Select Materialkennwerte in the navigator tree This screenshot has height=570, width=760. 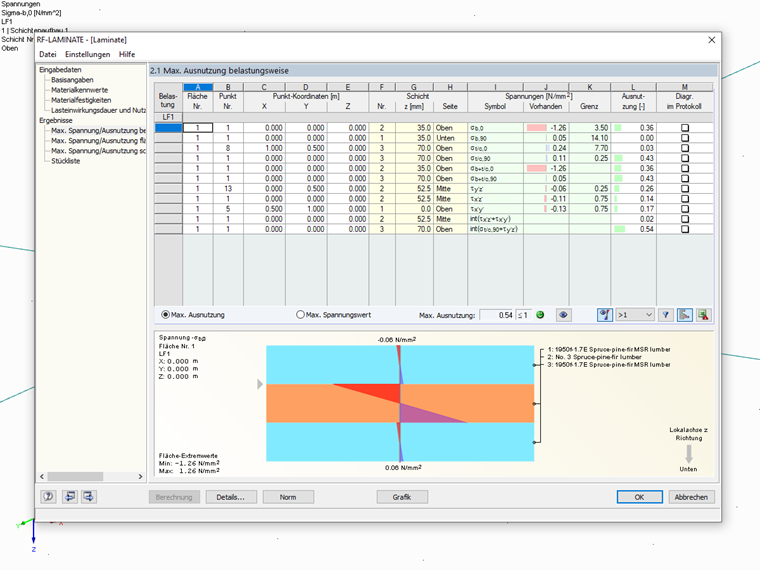pyautogui.click(x=81, y=89)
